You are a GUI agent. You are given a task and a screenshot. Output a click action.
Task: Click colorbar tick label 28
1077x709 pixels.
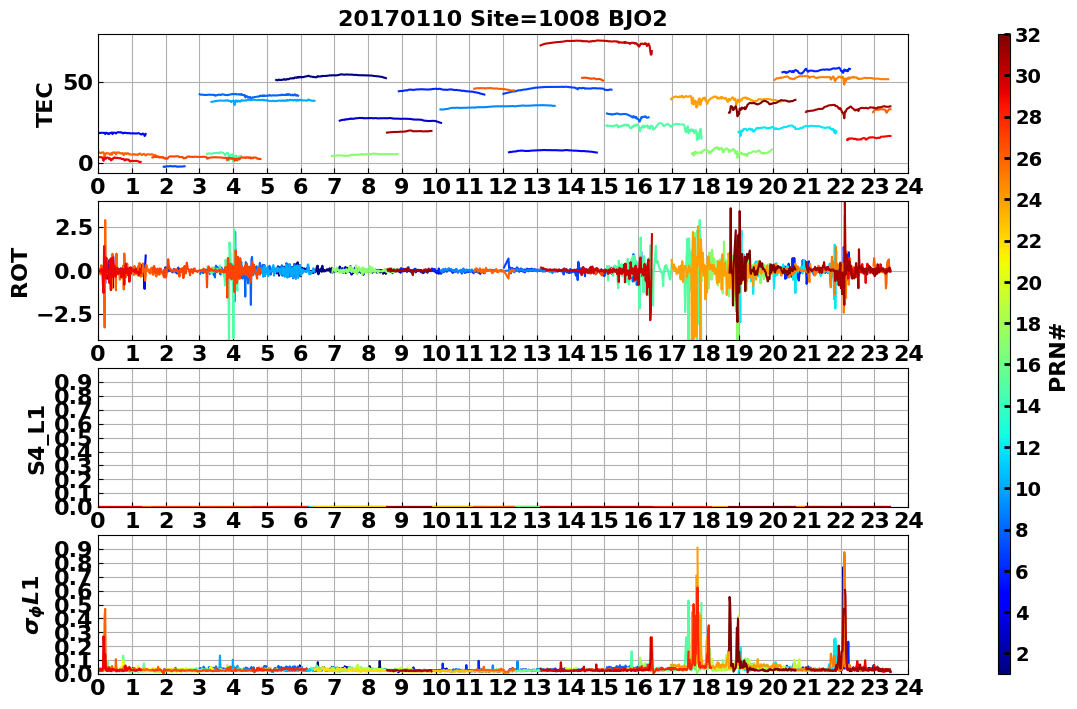pyautogui.click(x=1028, y=117)
